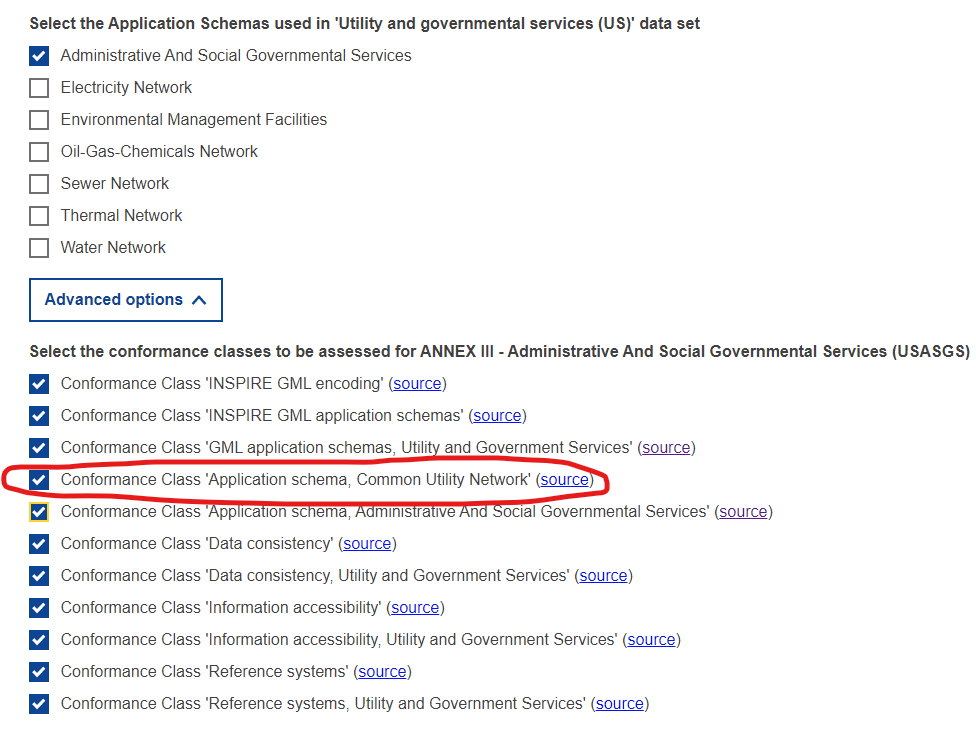Open source link for 'INSPIRE GML encoding'
The width and height of the screenshot is (976, 731).
click(417, 384)
